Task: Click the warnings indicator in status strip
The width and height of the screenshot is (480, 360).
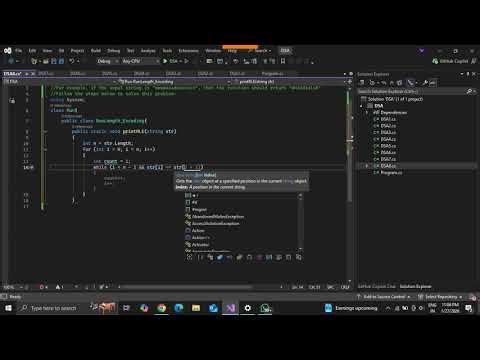Action: click(x=60, y=287)
